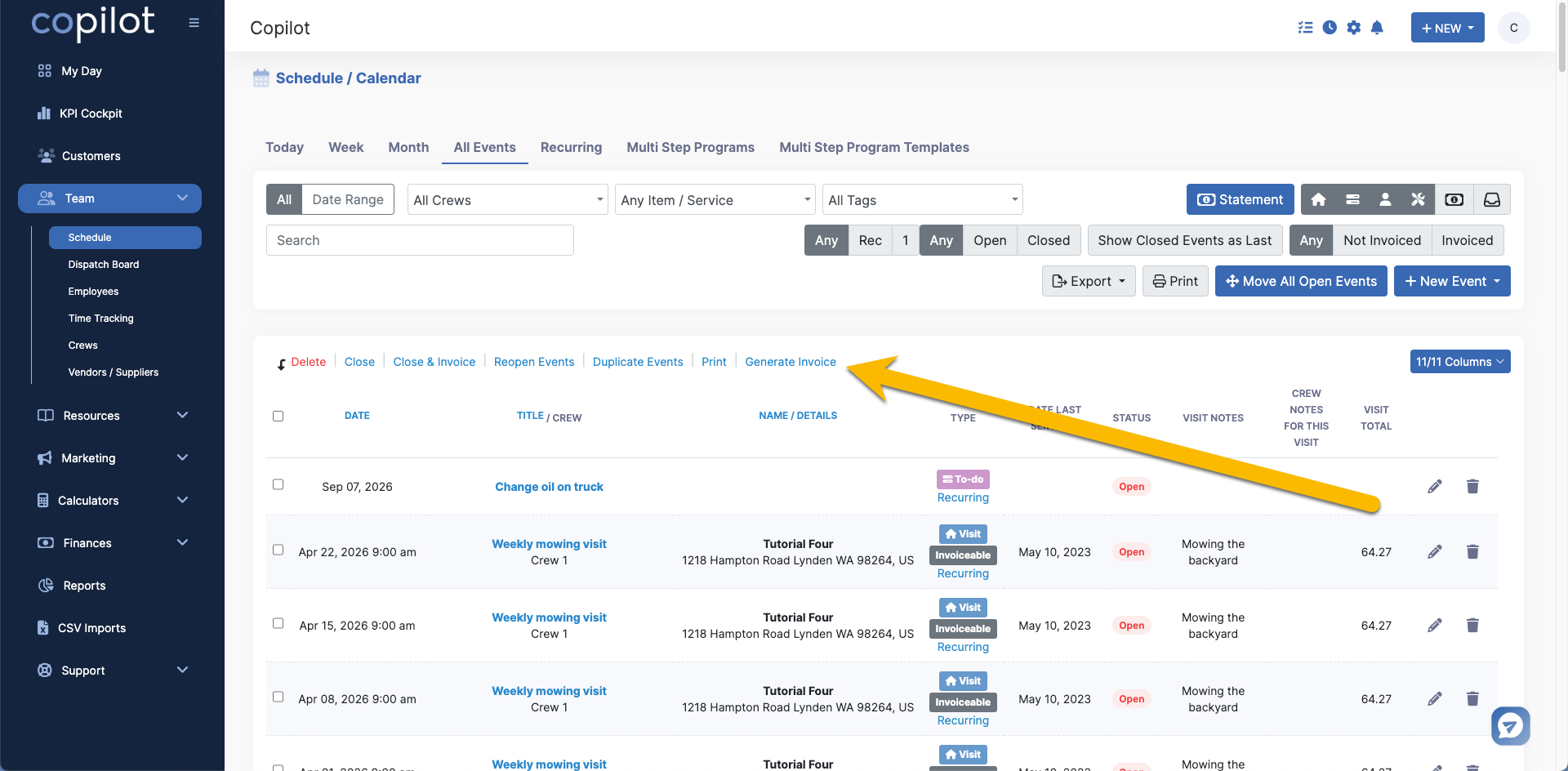The image size is (1568, 771).
Task: Open New Event dropdown button
Action: pyautogui.click(x=1452, y=281)
